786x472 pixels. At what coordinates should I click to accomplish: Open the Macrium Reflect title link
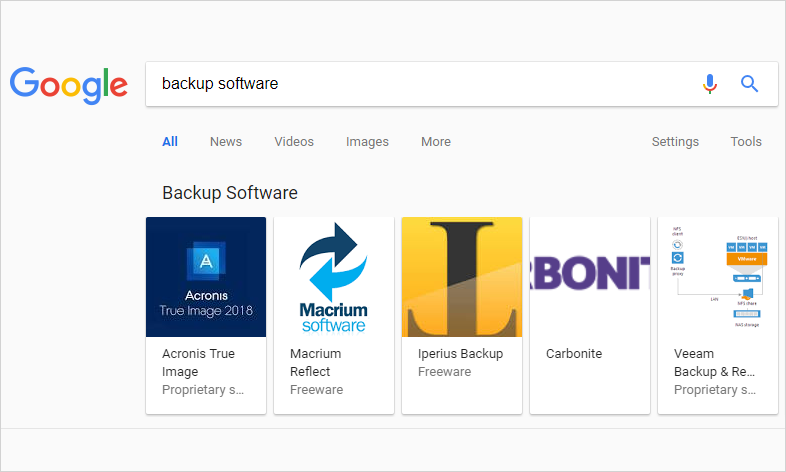coord(315,363)
